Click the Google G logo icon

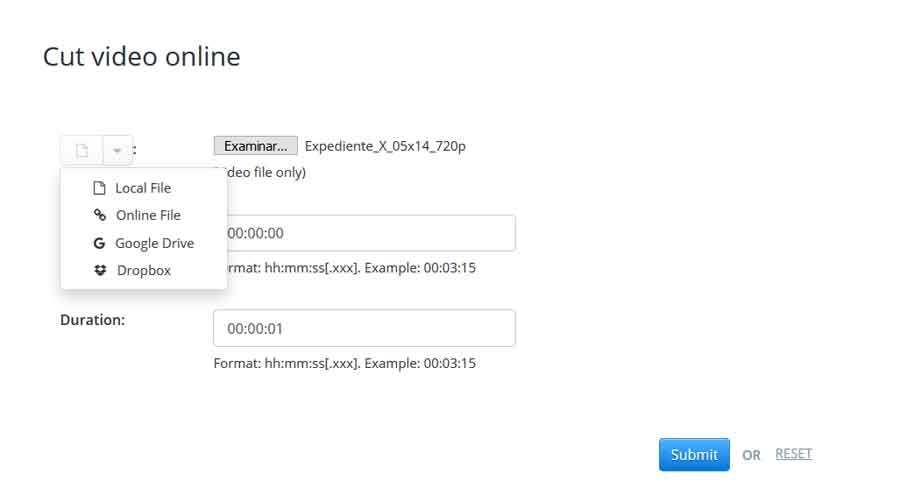pos(99,243)
